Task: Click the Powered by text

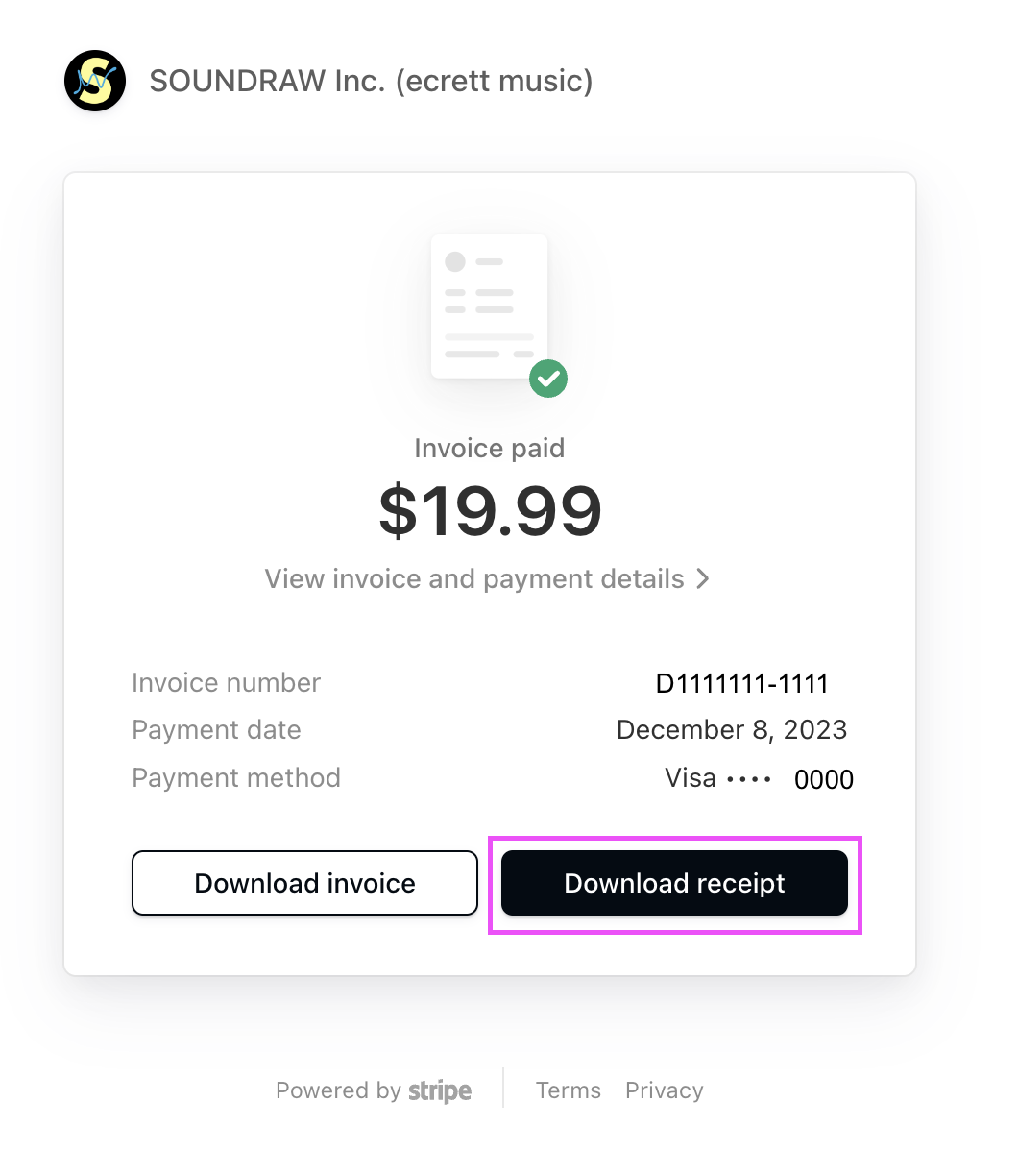Action: (338, 1090)
